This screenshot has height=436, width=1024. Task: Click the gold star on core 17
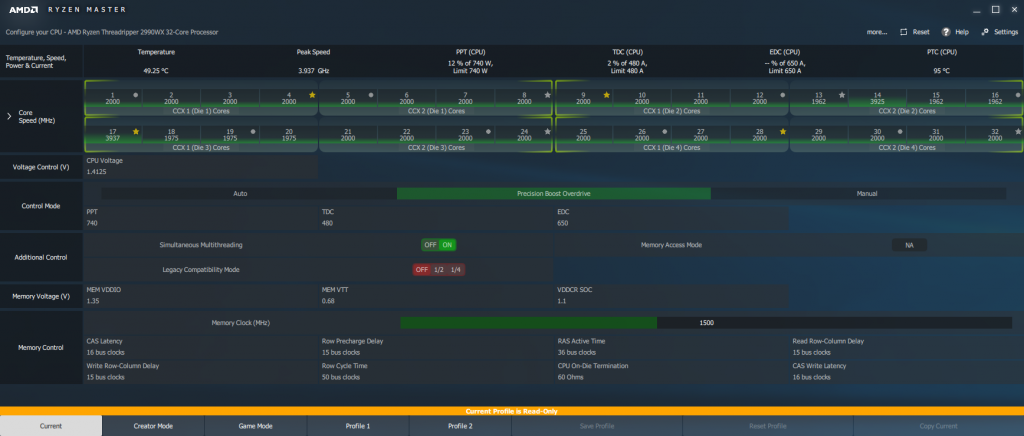click(x=136, y=131)
